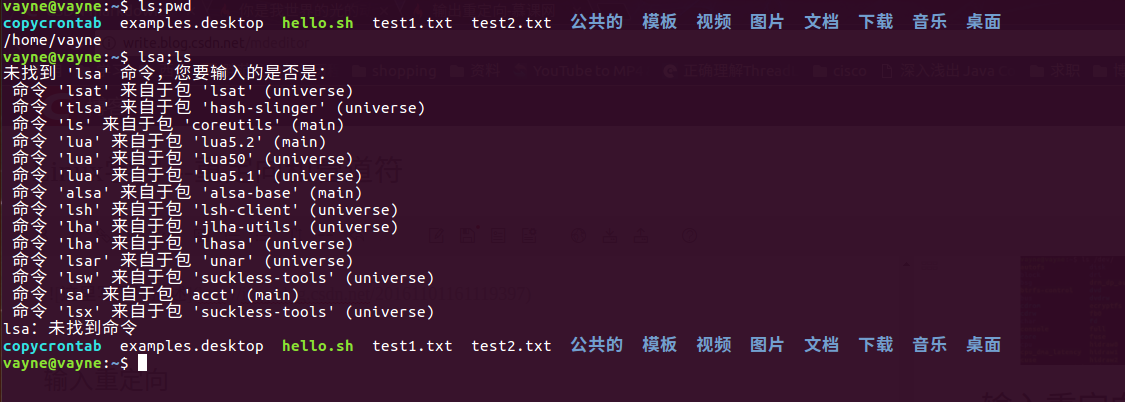The height and width of the screenshot is (402, 1125).
Task: Click the 'lsa;ls' command text
Action: [x=164, y=57]
